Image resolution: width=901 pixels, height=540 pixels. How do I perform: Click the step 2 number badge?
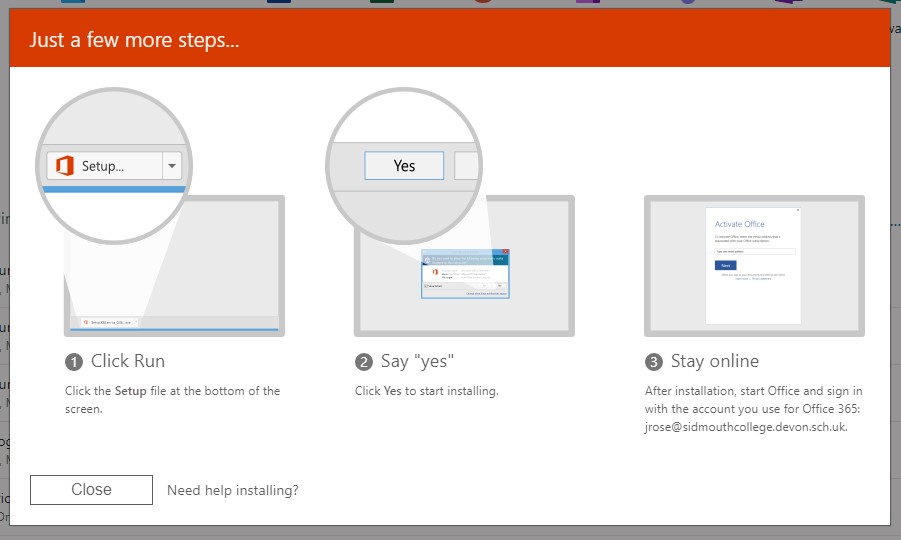[363, 362]
